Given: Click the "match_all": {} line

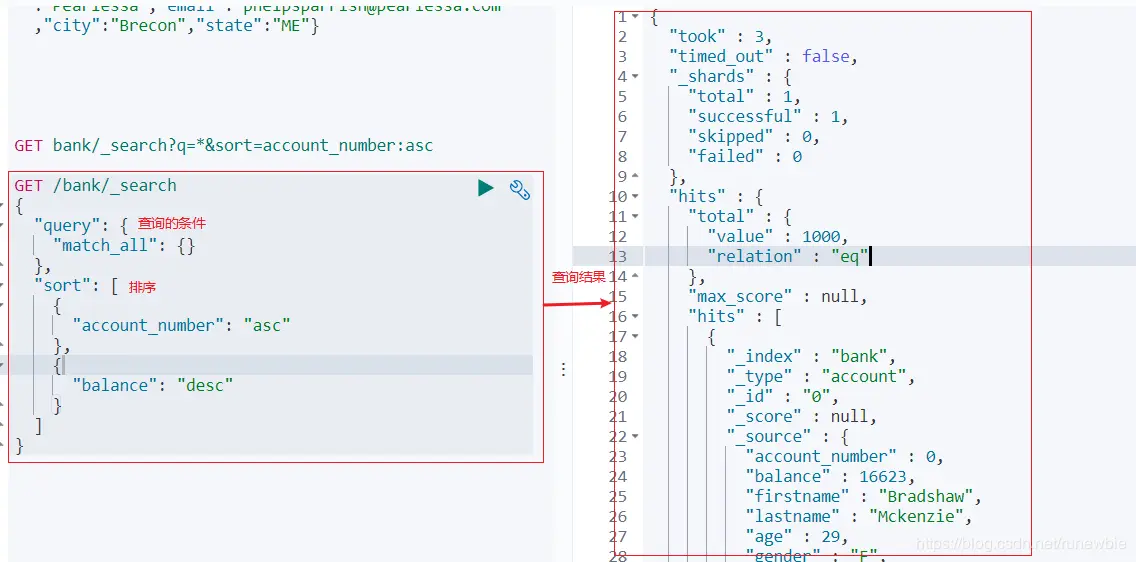Looking at the screenshot, I should tap(124, 246).
